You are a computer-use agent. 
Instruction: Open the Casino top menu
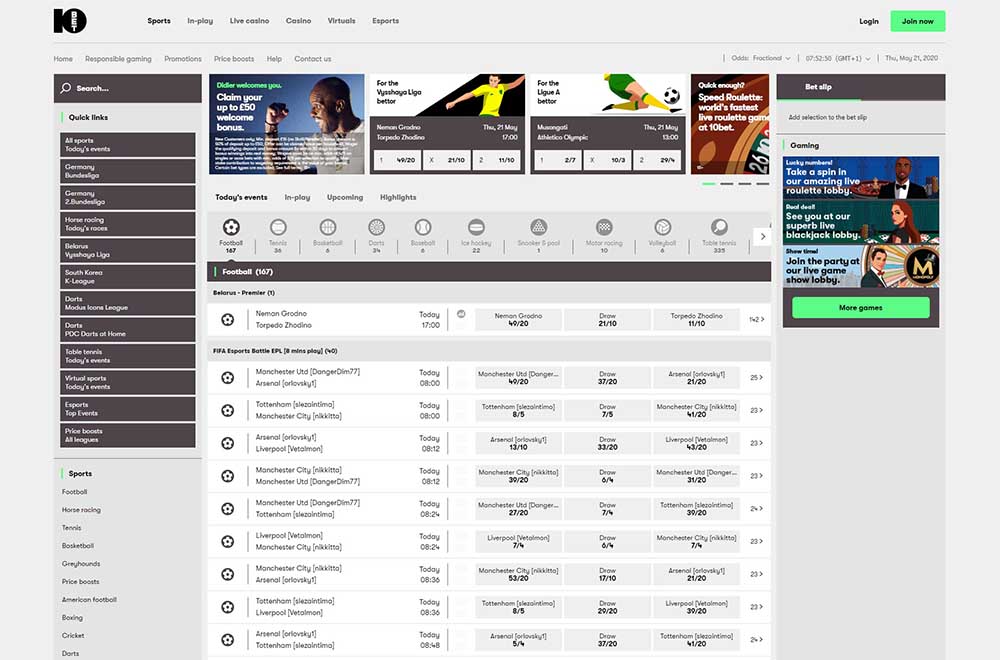pyautogui.click(x=298, y=21)
